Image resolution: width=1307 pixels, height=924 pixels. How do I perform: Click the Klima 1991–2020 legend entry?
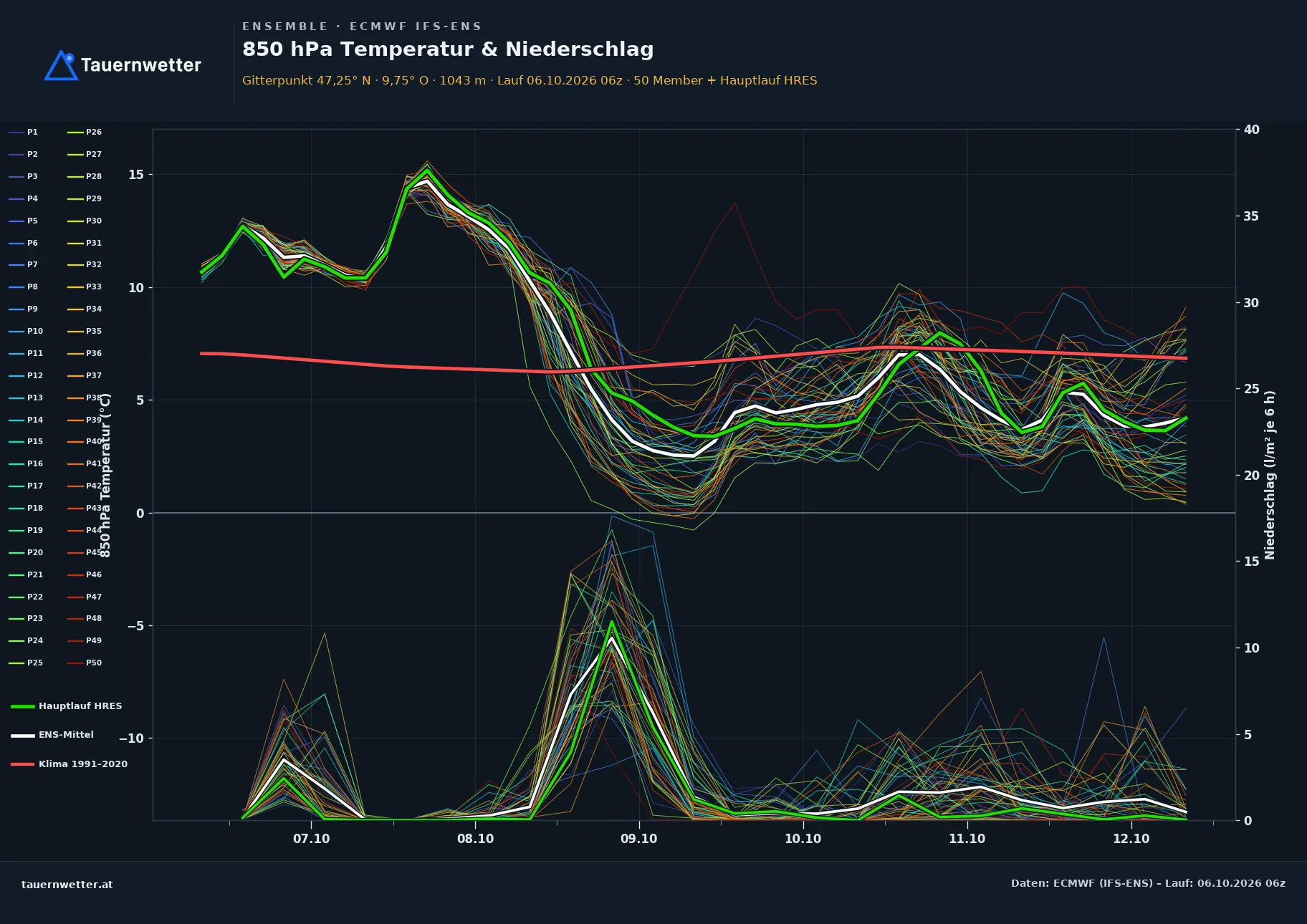[x=69, y=764]
